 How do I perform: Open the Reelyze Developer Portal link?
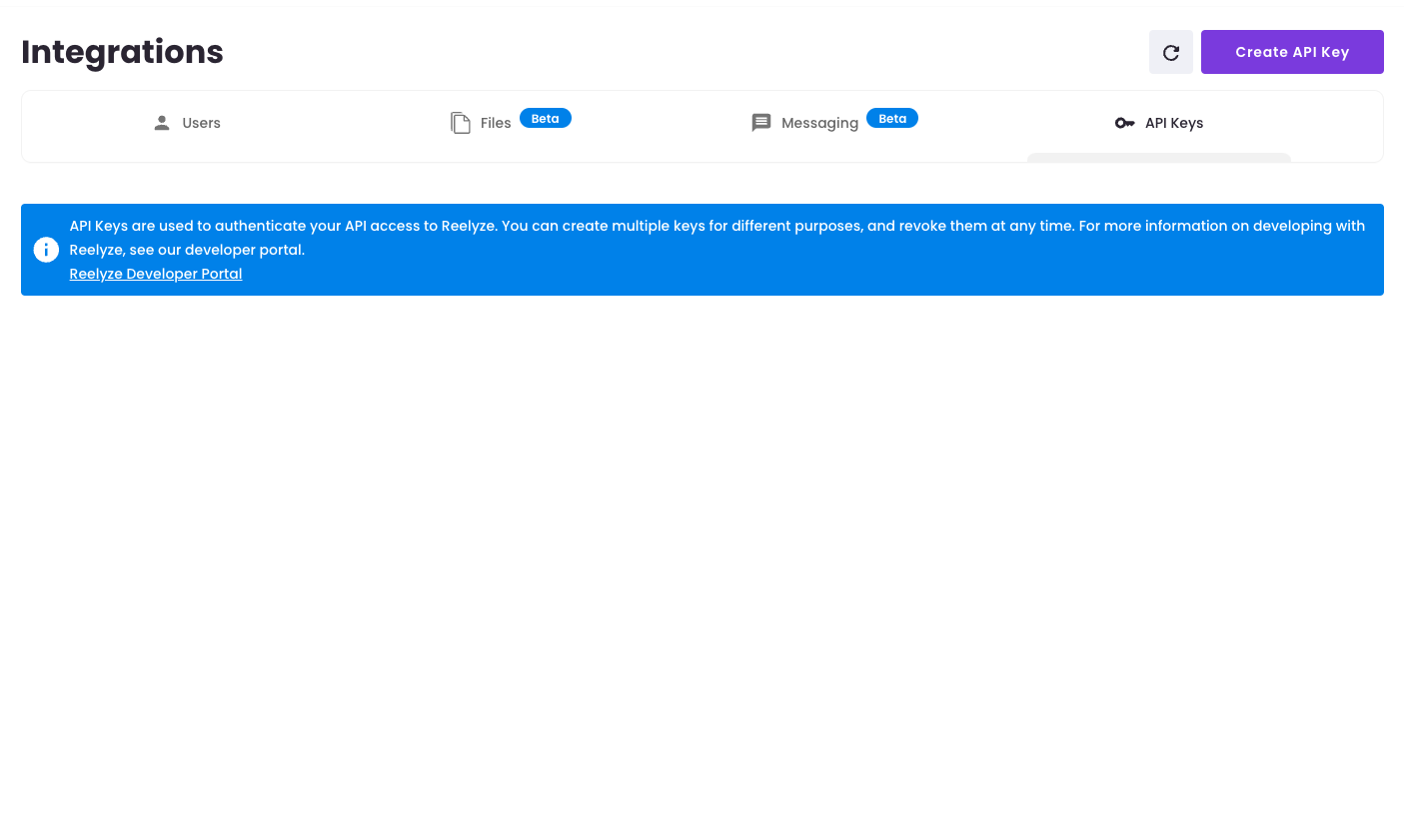tap(156, 274)
